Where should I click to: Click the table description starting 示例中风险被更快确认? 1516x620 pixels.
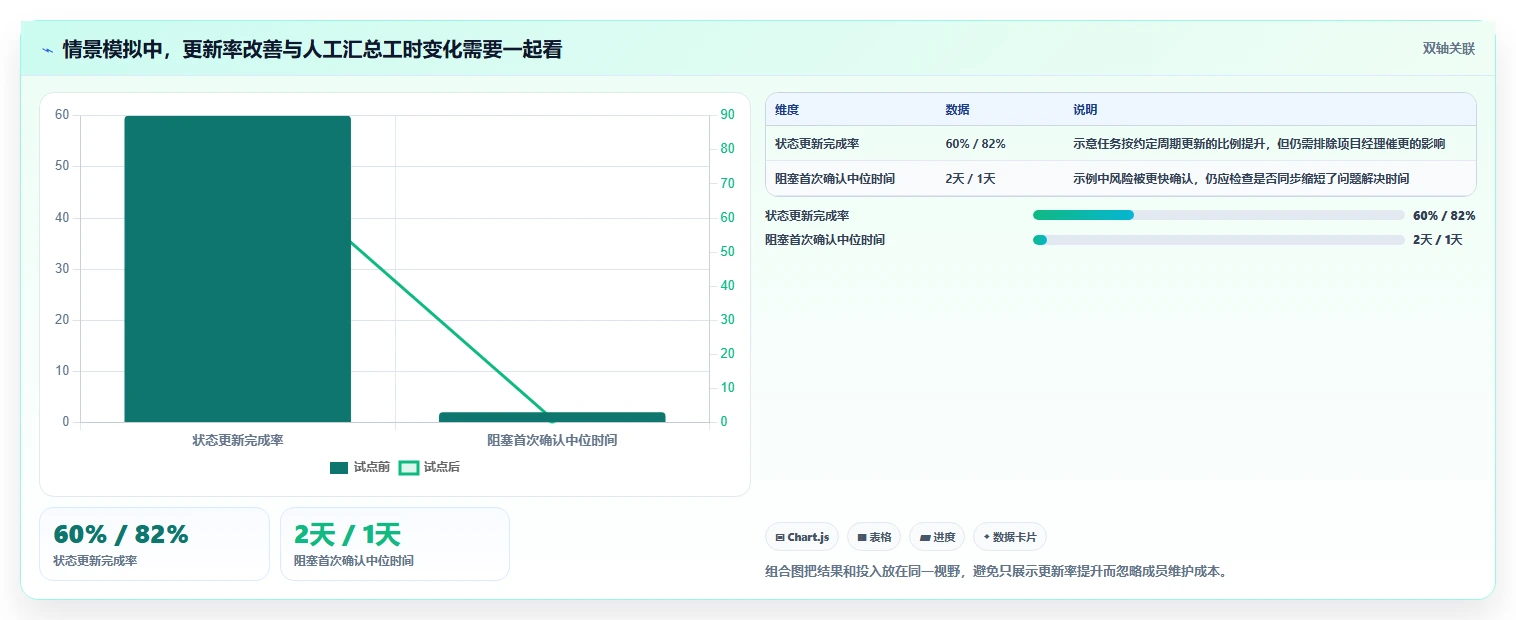pos(1241,179)
